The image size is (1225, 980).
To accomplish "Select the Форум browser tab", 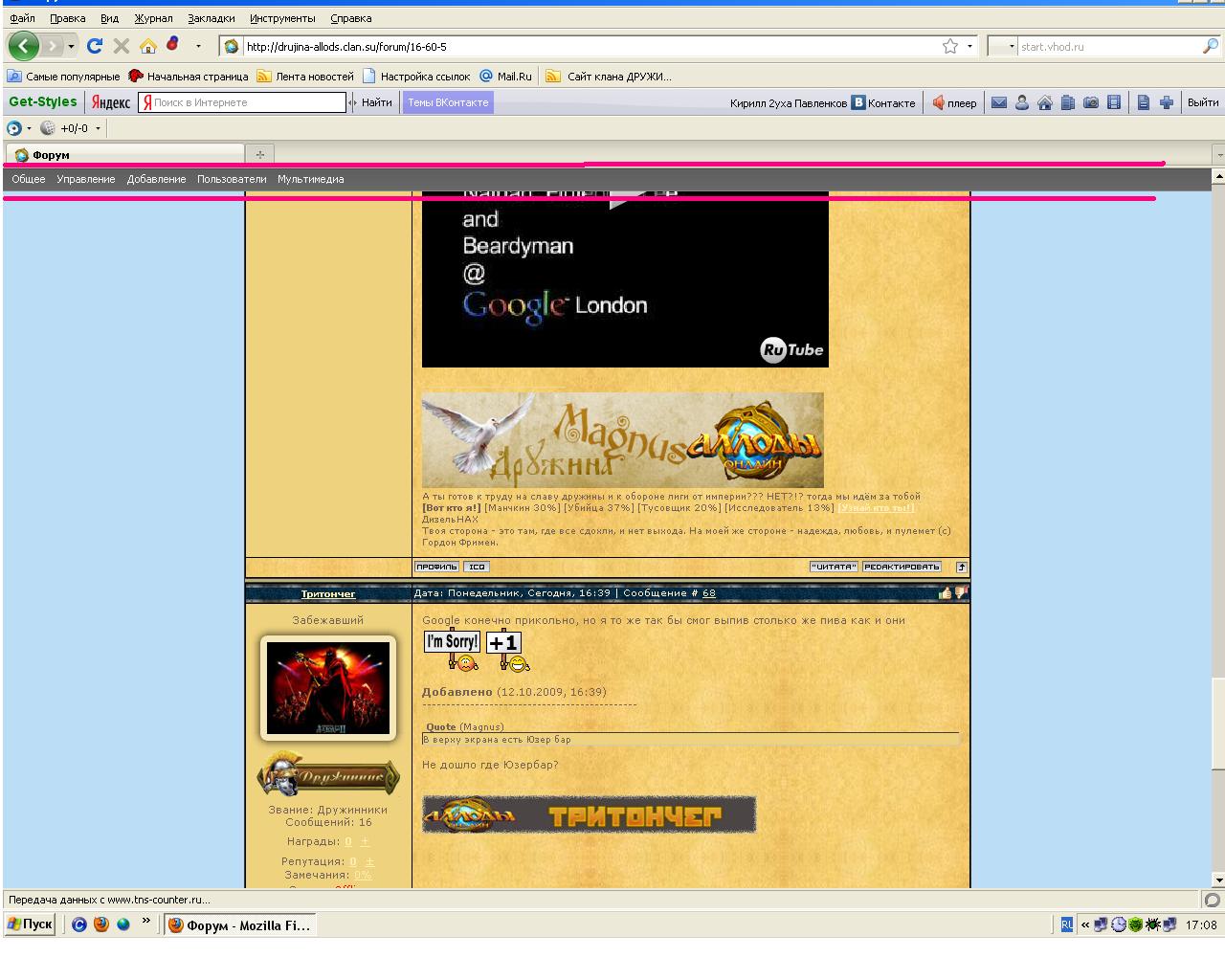I will (x=124, y=154).
